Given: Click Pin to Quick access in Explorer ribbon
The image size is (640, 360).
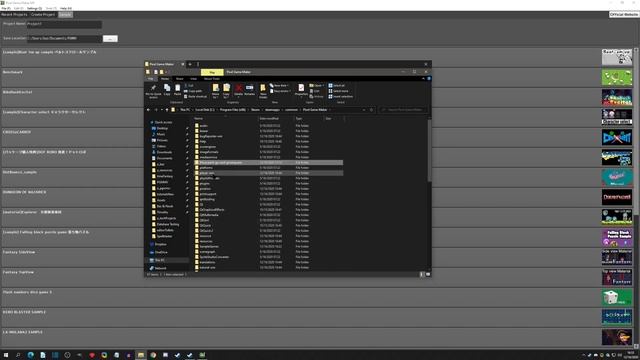Looking at the screenshot, I should [153, 91].
